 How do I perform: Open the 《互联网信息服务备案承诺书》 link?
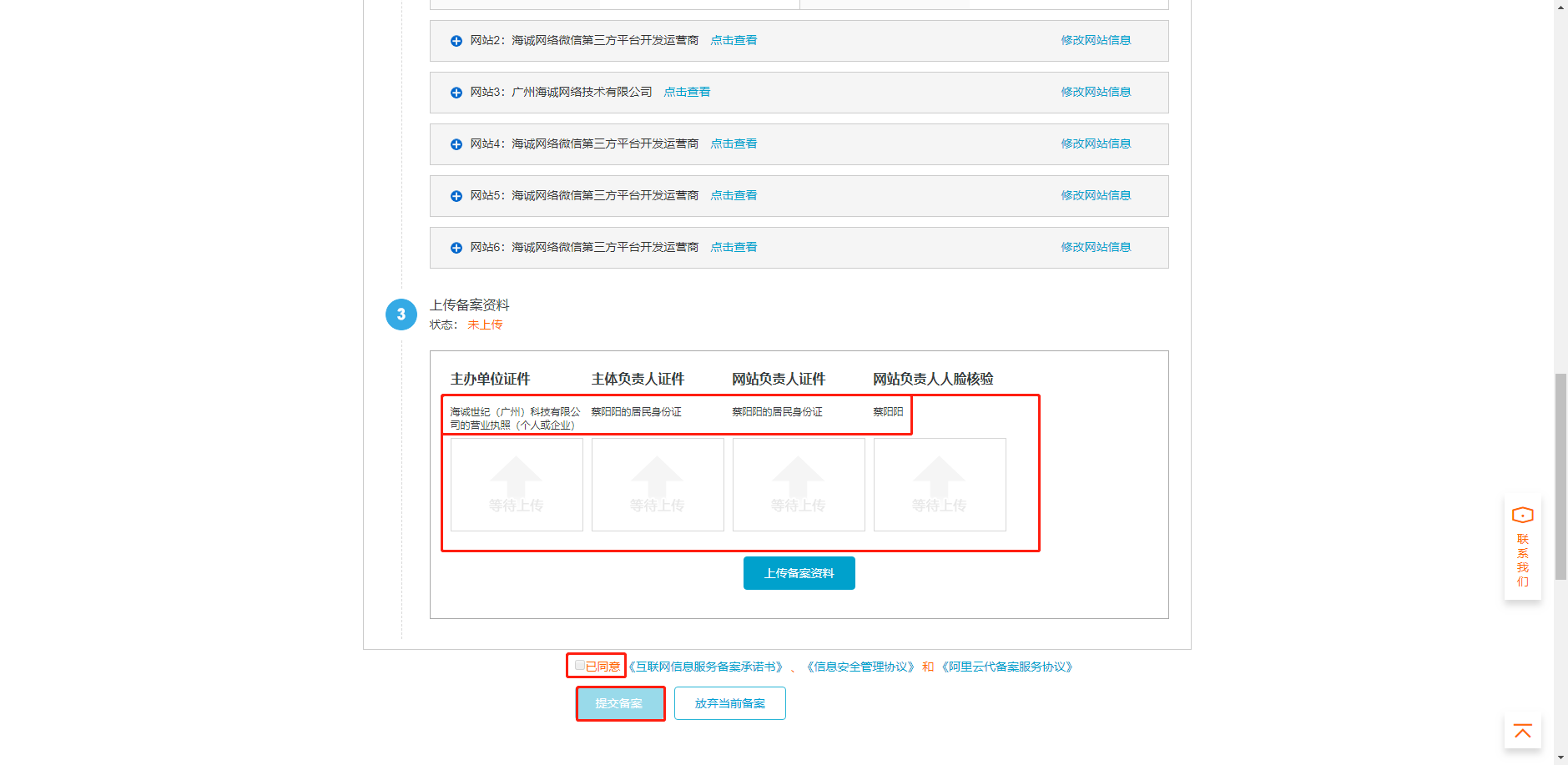[x=705, y=667]
